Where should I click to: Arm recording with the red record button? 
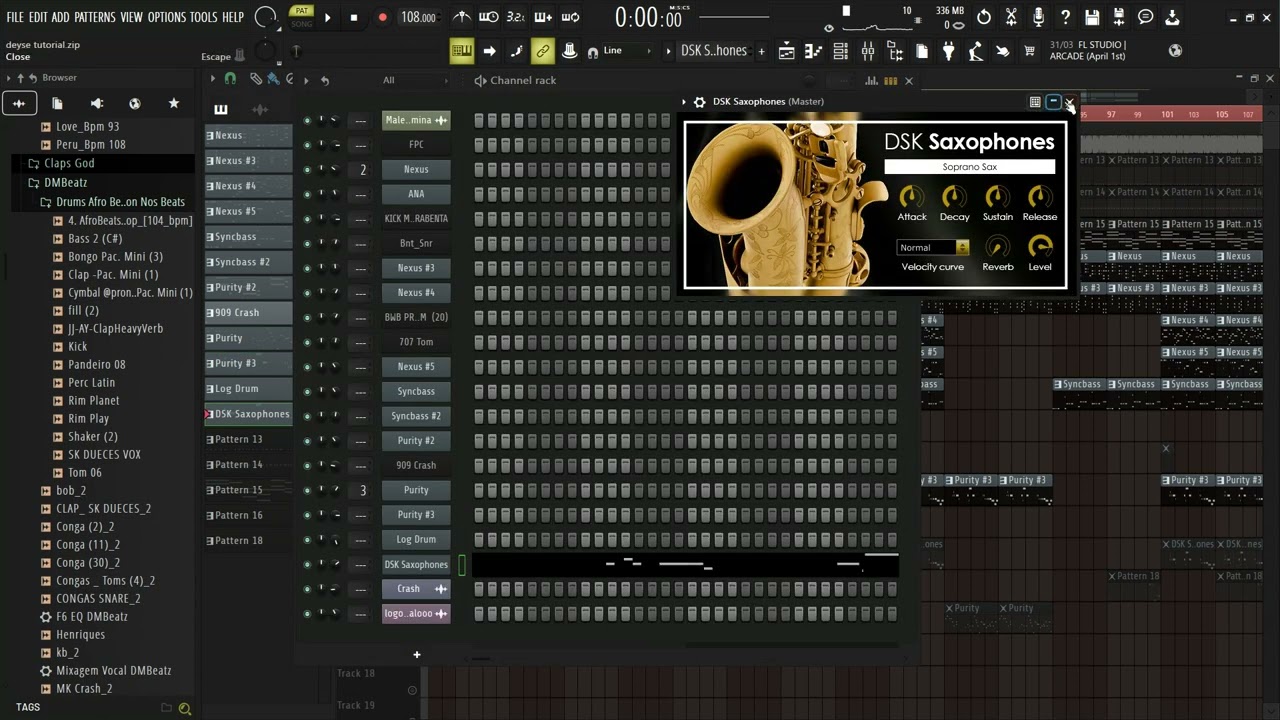coord(382,17)
